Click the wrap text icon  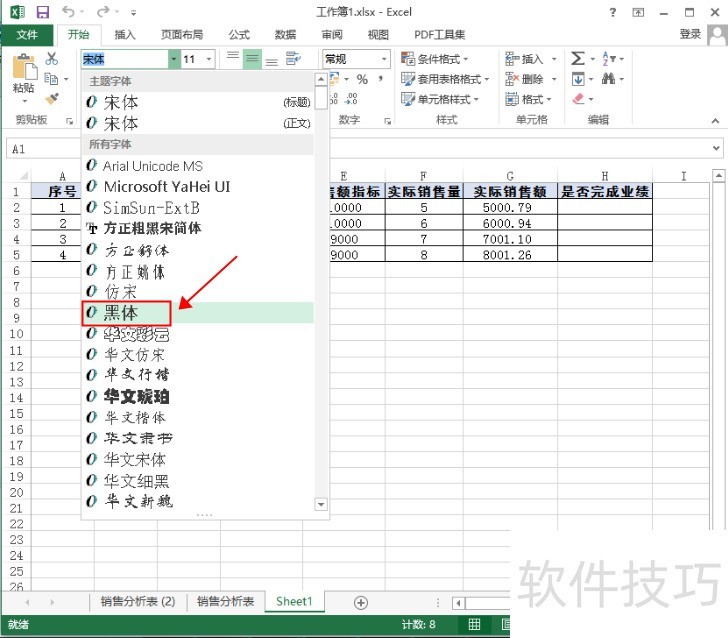point(293,59)
